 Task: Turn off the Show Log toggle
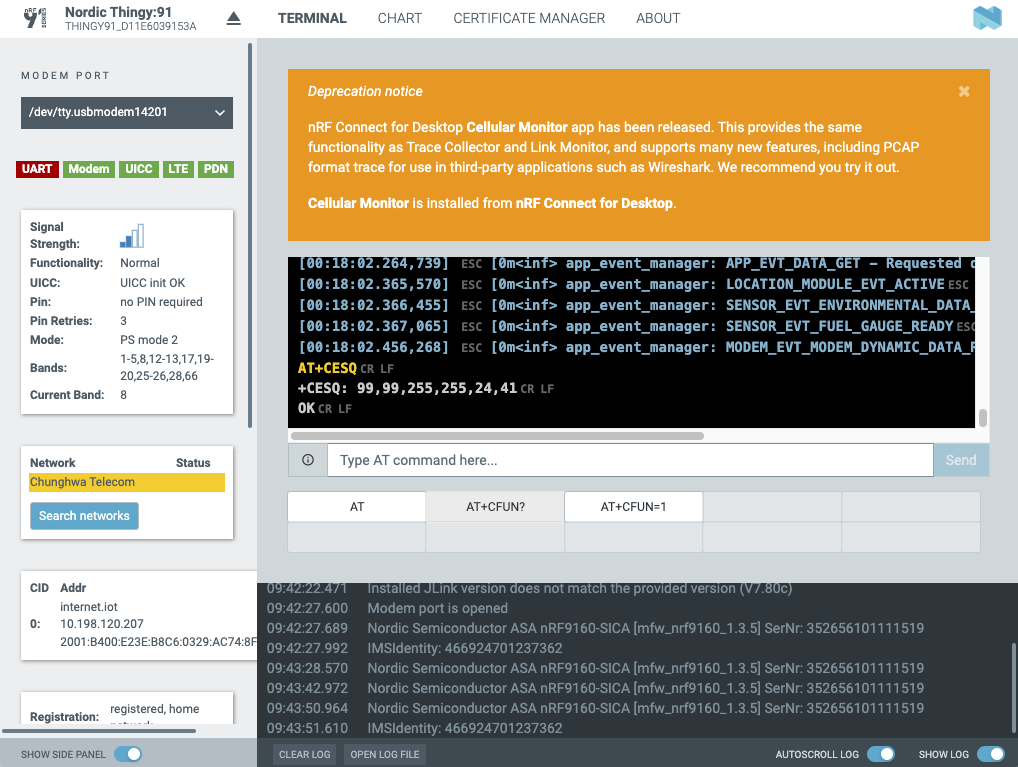[x=991, y=754]
